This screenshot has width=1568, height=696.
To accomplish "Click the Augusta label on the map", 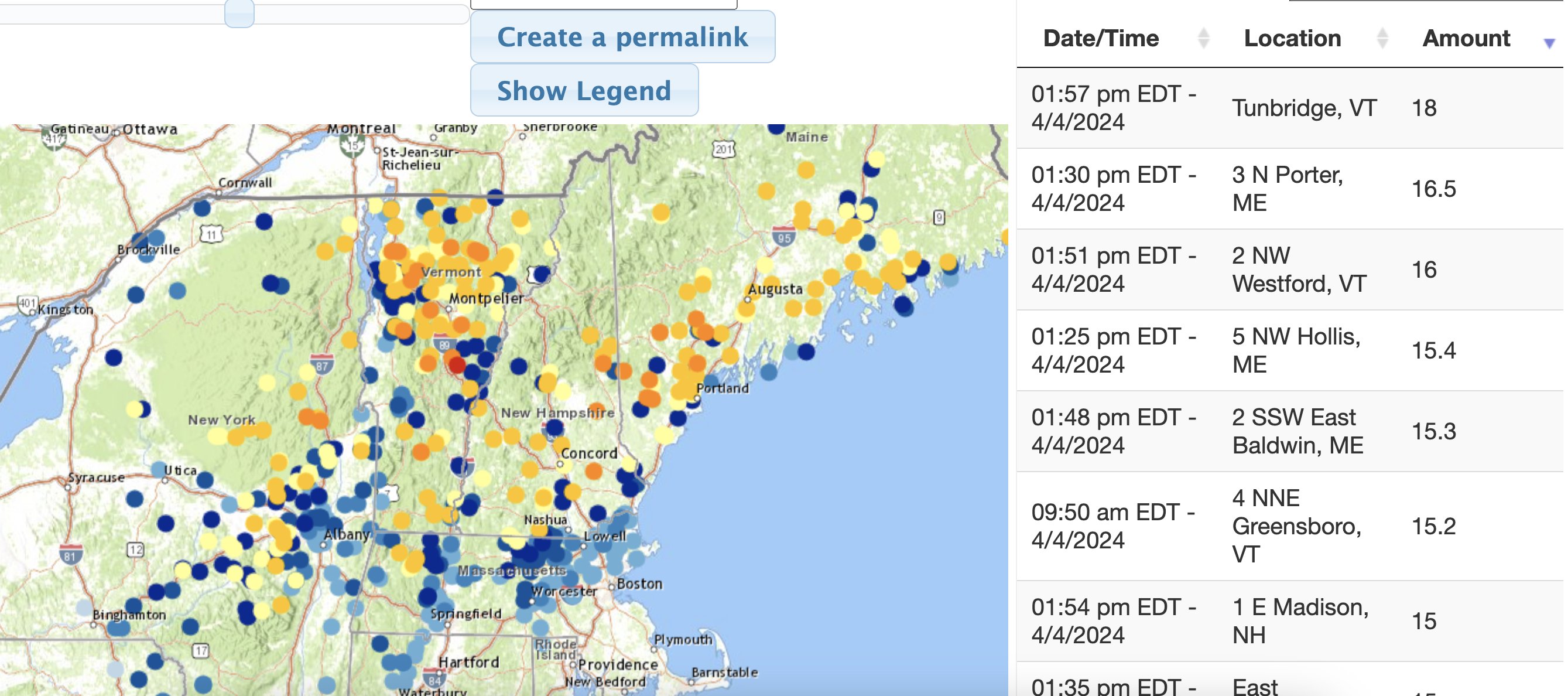I will 775,289.
